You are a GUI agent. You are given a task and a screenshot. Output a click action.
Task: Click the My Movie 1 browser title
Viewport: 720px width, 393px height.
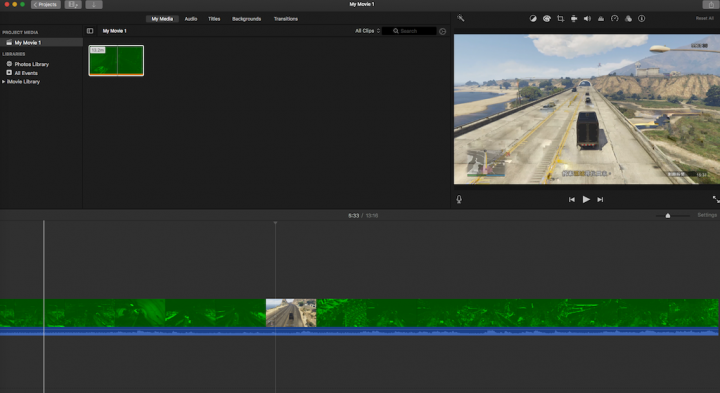click(114, 31)
